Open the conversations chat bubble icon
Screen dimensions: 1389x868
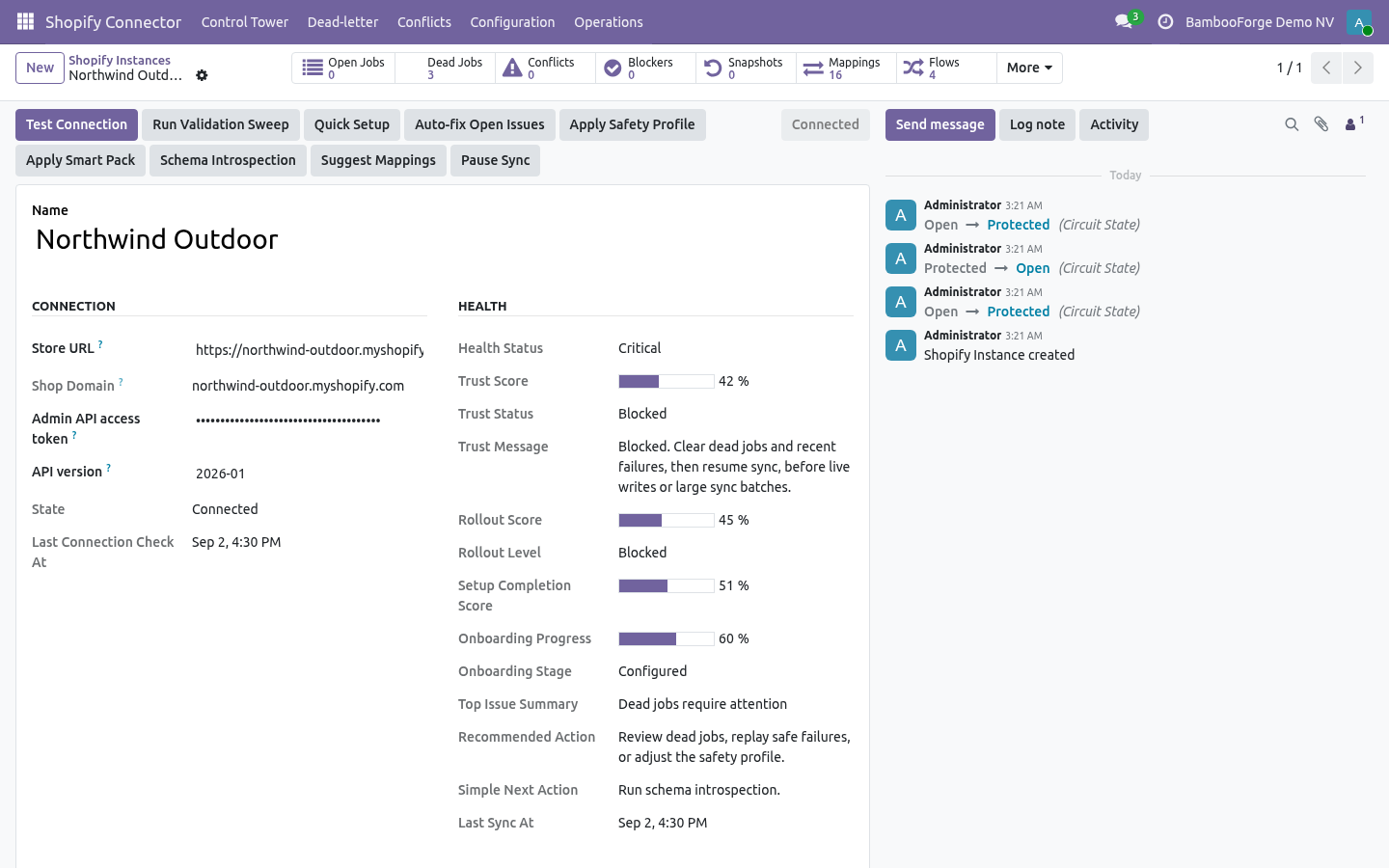(1125, 21)
